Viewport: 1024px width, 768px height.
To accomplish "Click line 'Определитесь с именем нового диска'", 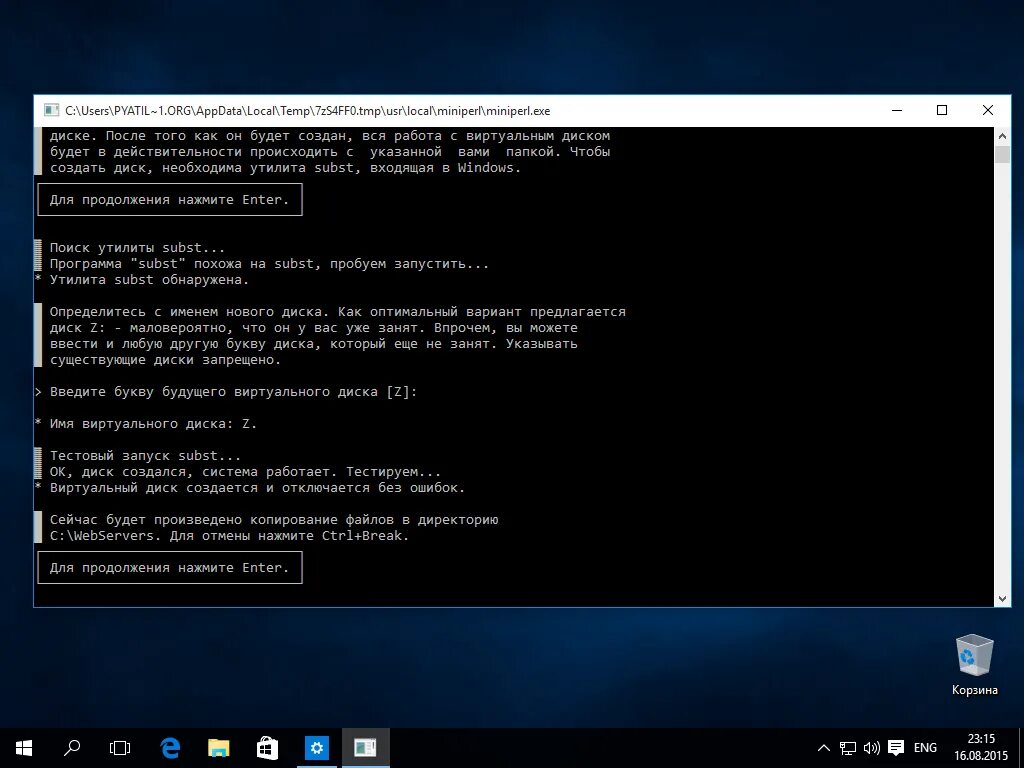I will click(x=185, y=312).
